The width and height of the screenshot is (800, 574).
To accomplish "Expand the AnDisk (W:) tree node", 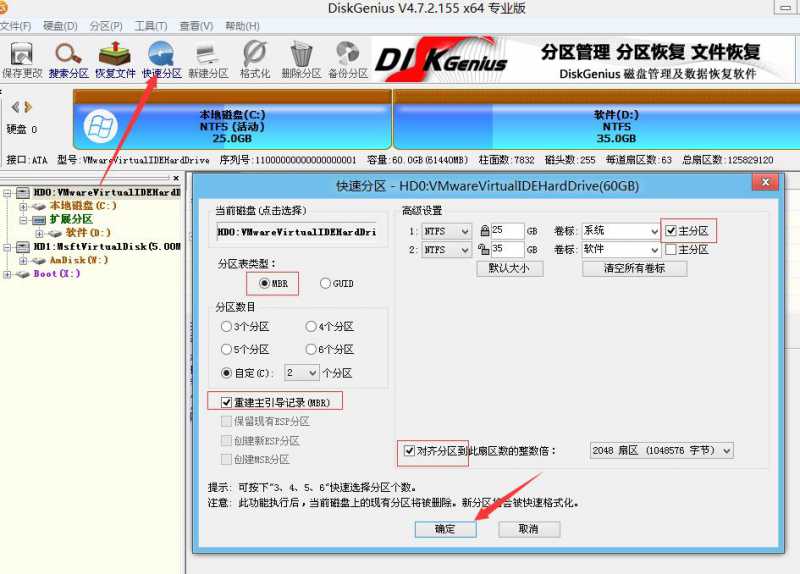I will point(23,260).
